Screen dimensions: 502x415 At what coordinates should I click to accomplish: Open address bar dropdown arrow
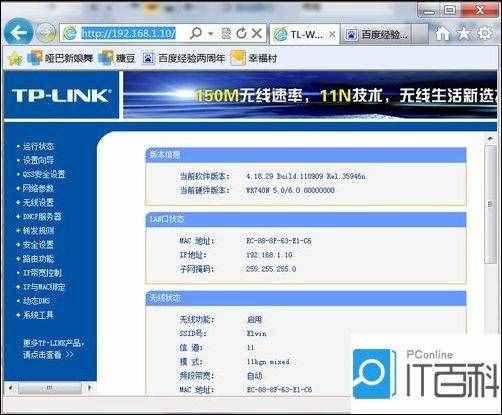[x=211, y=33]
